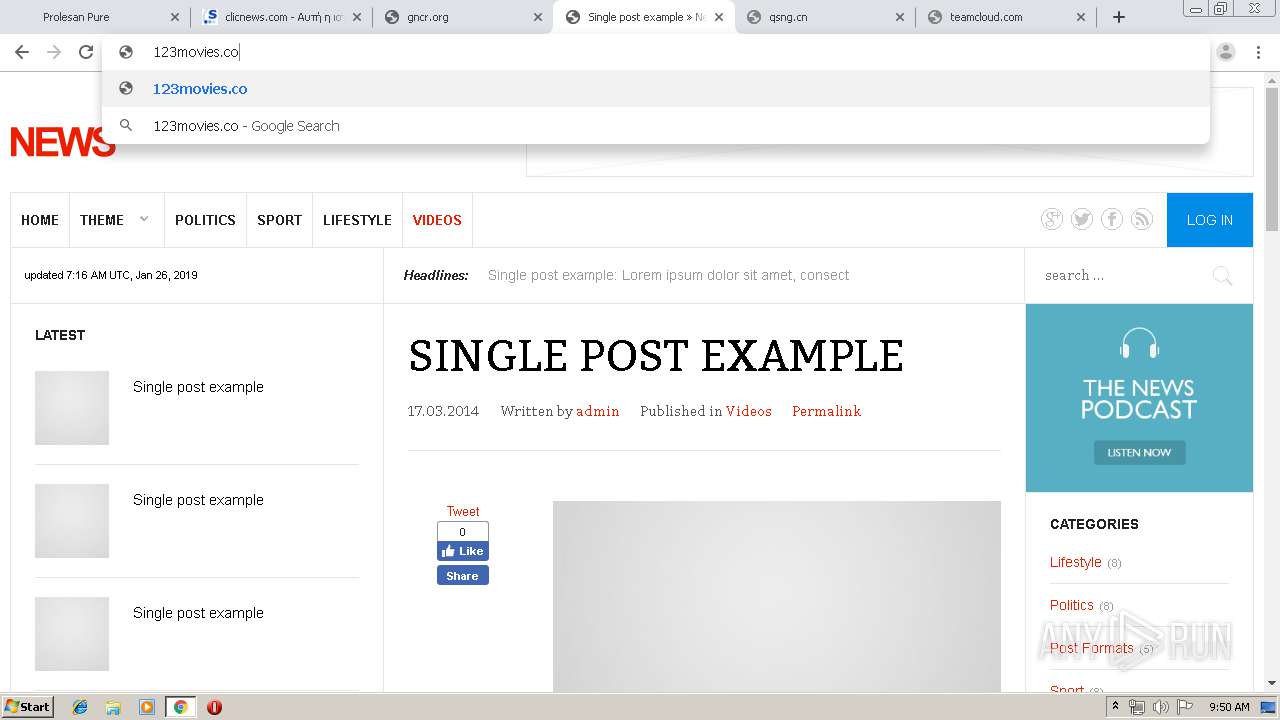
Task: Select the 123movies.co URL suggestion
Action: [656, 89]
